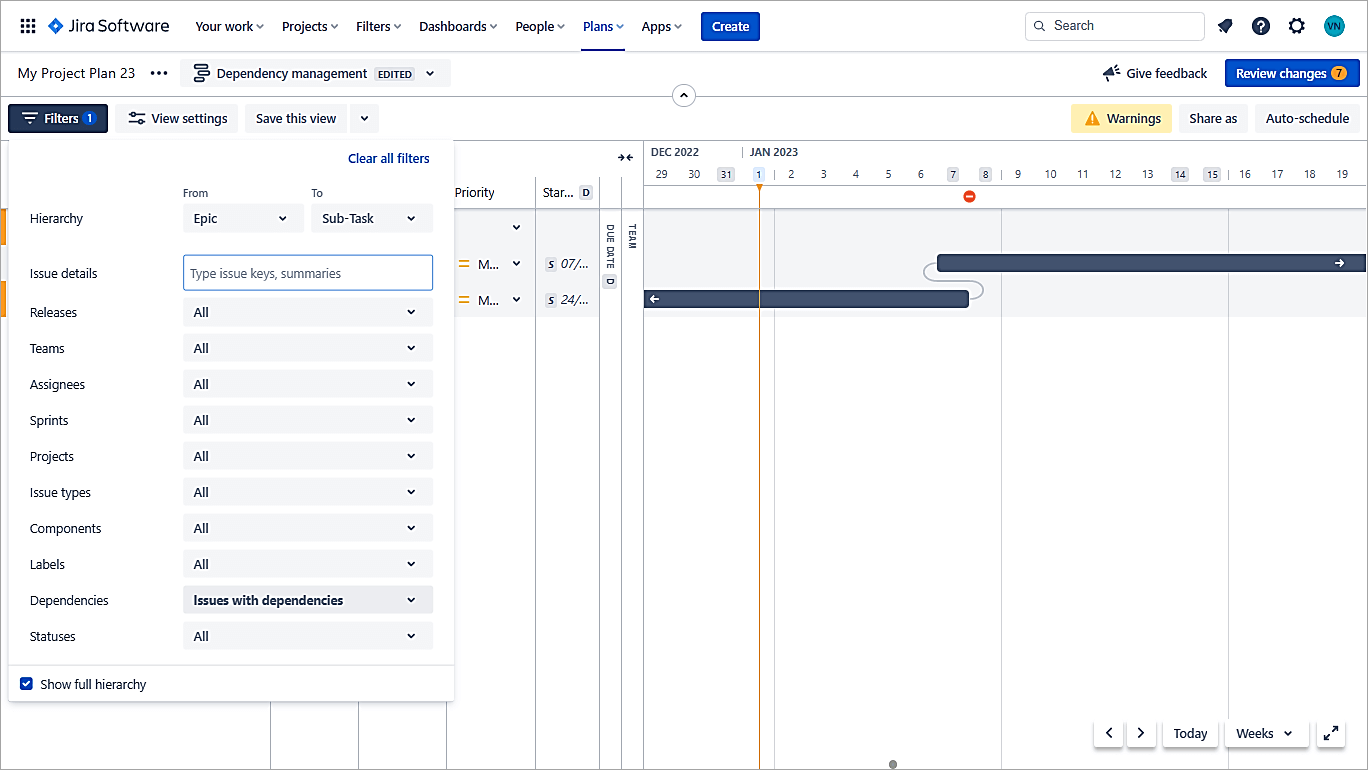1368x770 pixels.
Task: Open the Projects menu in top navigation
Action: (310, 26)
